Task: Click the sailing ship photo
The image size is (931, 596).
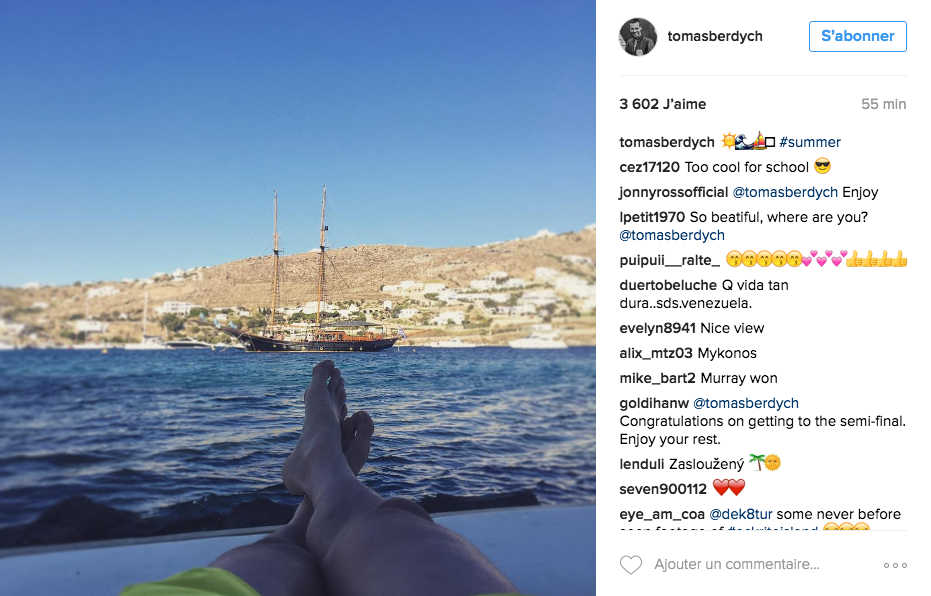Action: coord(297,298)
